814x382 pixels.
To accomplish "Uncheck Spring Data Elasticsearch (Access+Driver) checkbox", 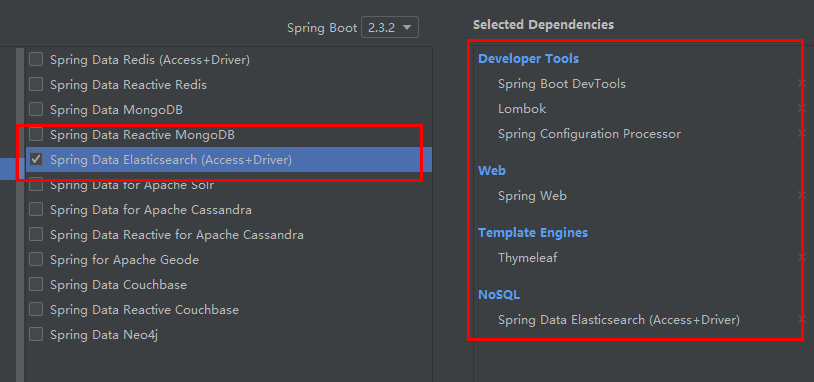I will 36,160.
